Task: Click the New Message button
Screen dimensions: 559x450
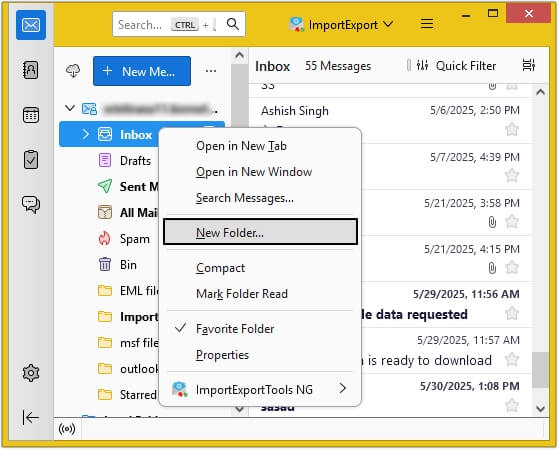Action: (x=142, y=71)
